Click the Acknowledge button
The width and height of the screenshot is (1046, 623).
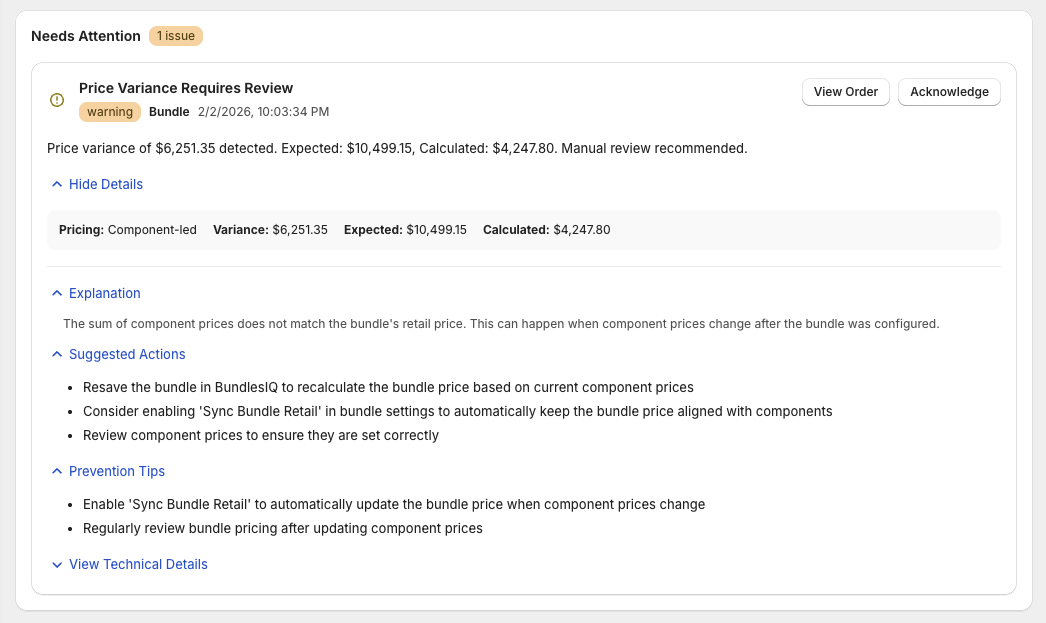948,91
